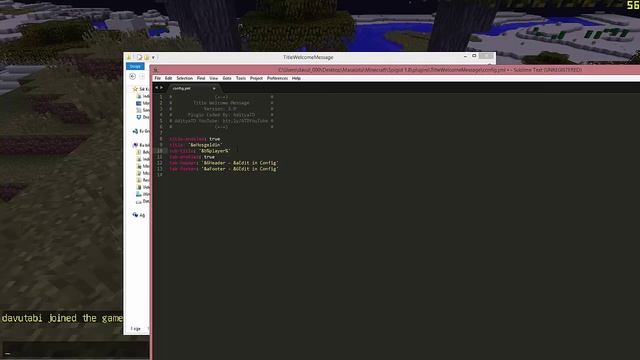This screenshot has height=360, width=640.
Task: Open the blue Dosya tab in Explorer
Action: 135,66
